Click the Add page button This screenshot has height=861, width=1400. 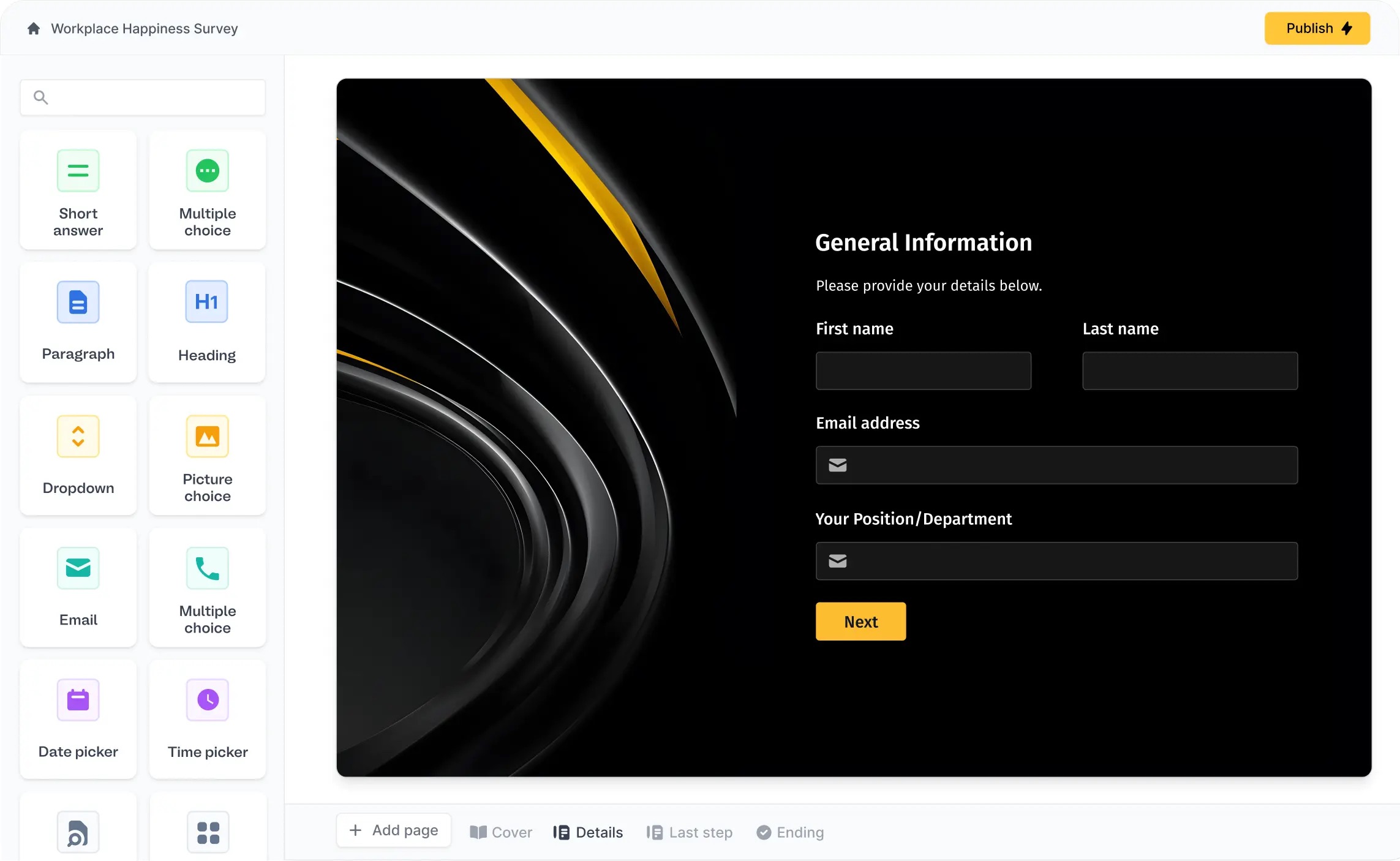click(394, 830)
